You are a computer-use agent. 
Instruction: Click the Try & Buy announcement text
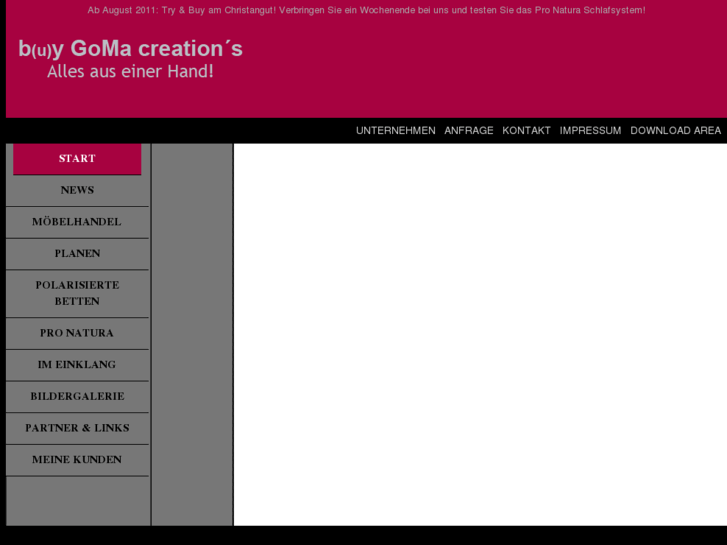tap(366, 10)
